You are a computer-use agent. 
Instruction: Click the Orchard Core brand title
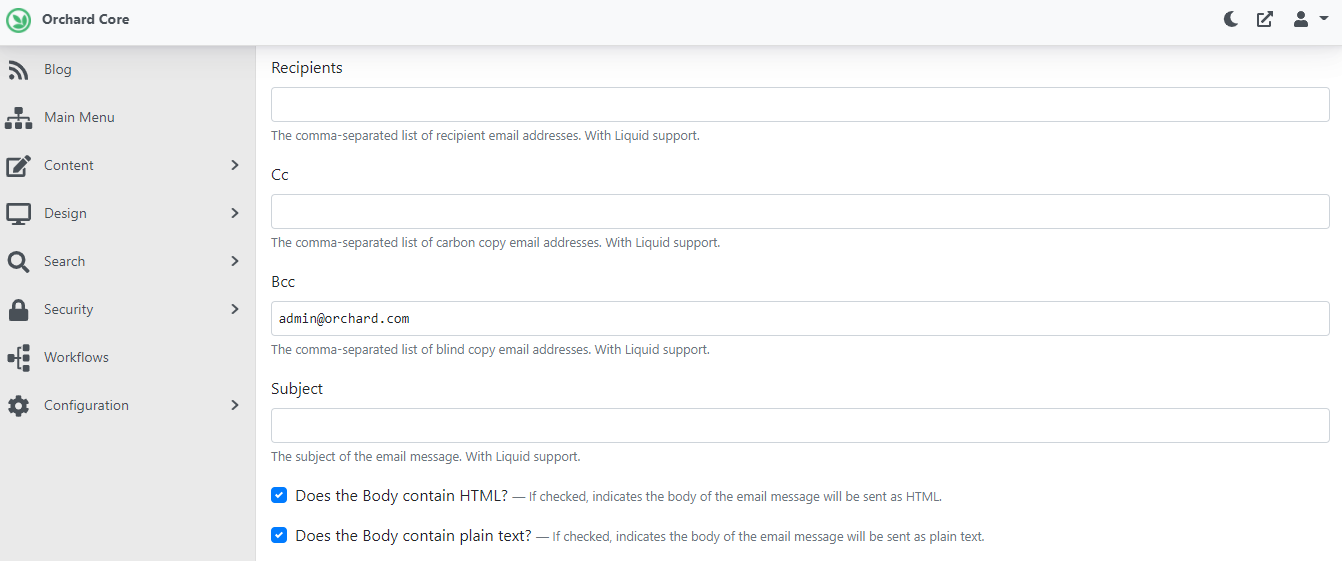[x=85, y=19]
